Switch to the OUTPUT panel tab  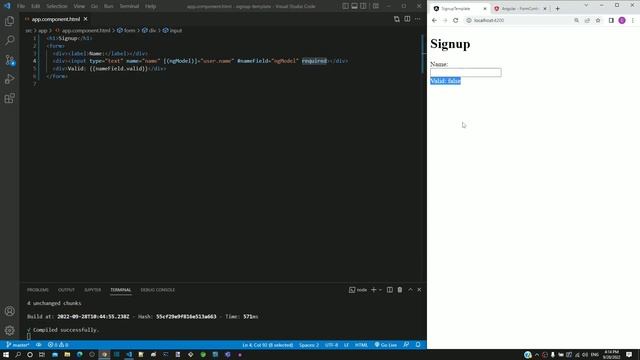(x=66, y=290)
